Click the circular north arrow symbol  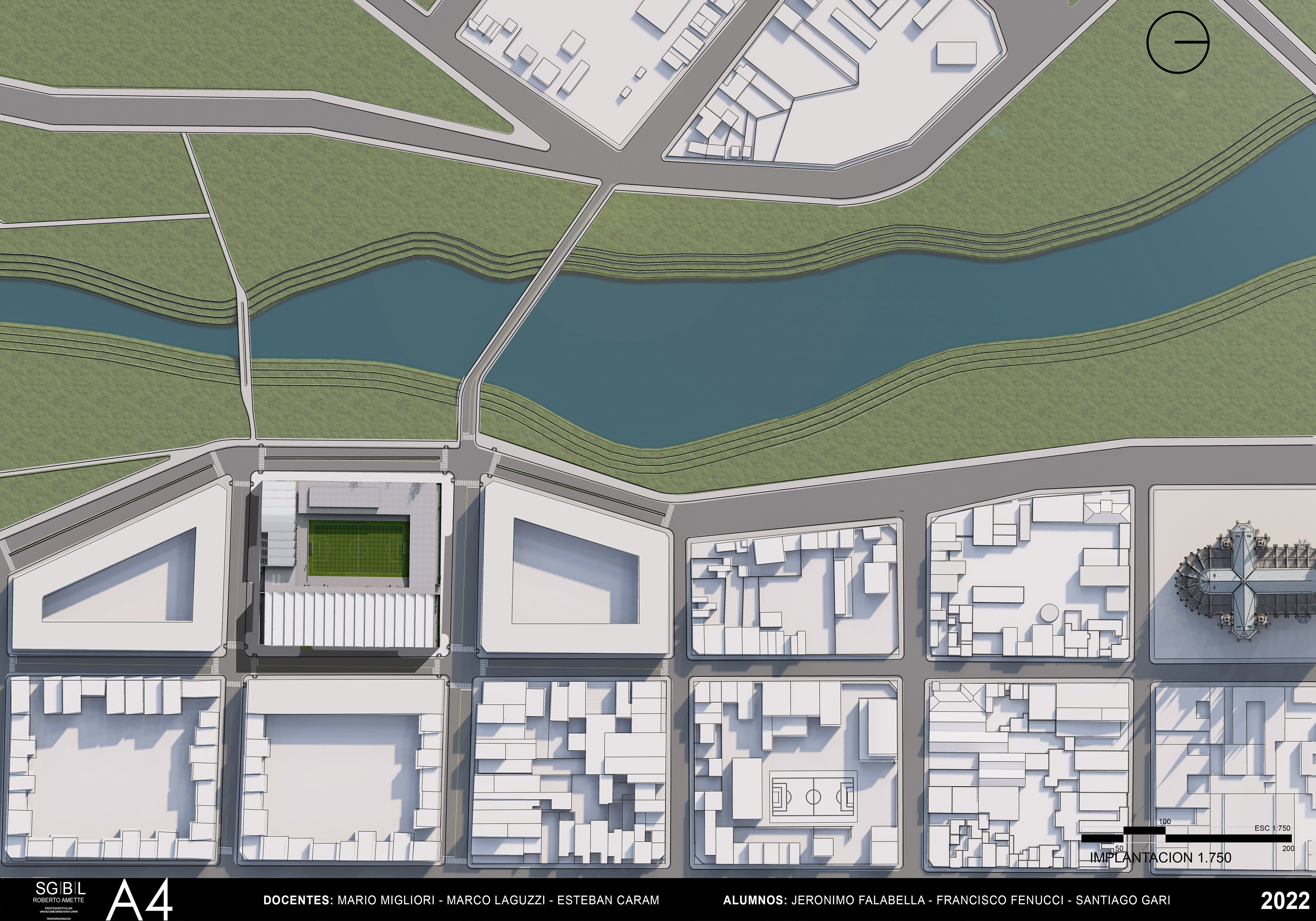coord(1177,42)
